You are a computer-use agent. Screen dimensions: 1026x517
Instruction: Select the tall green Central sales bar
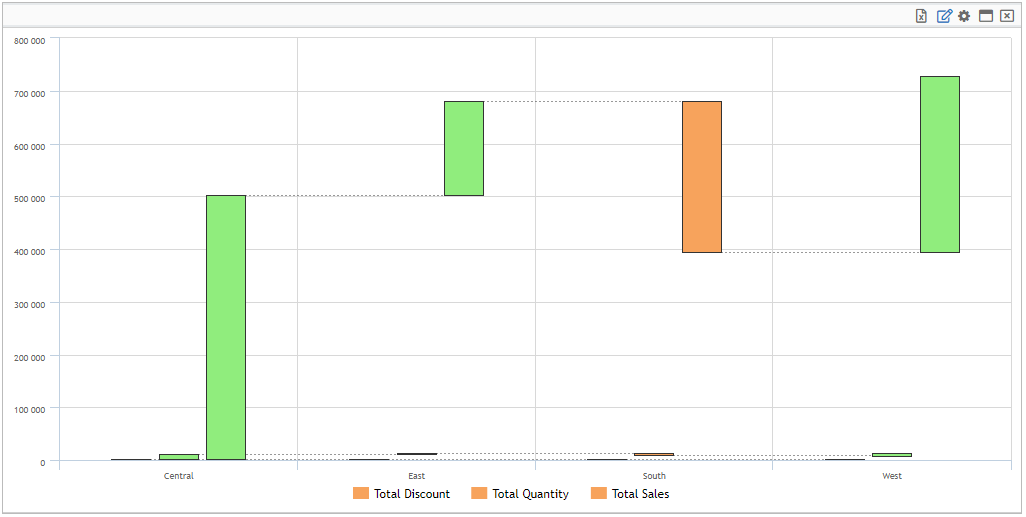tap(226, 328)
